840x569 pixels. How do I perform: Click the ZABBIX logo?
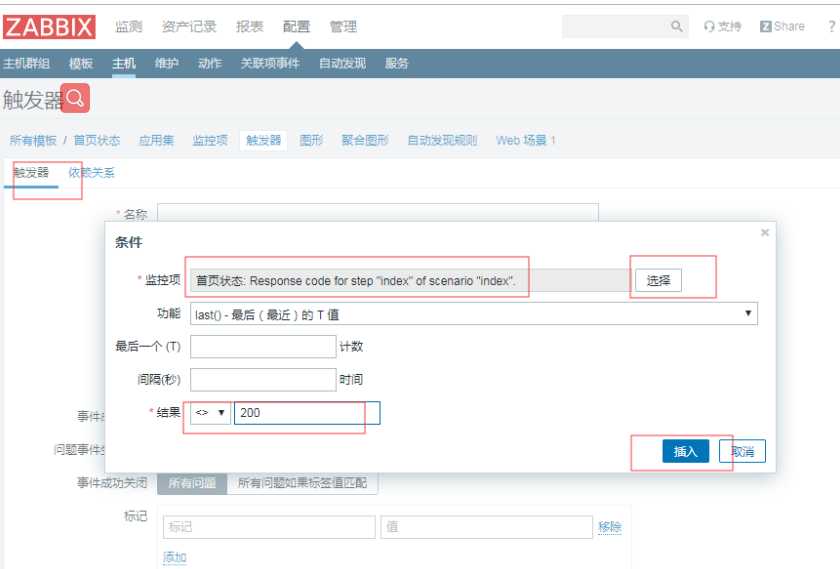tap(49, 27)
